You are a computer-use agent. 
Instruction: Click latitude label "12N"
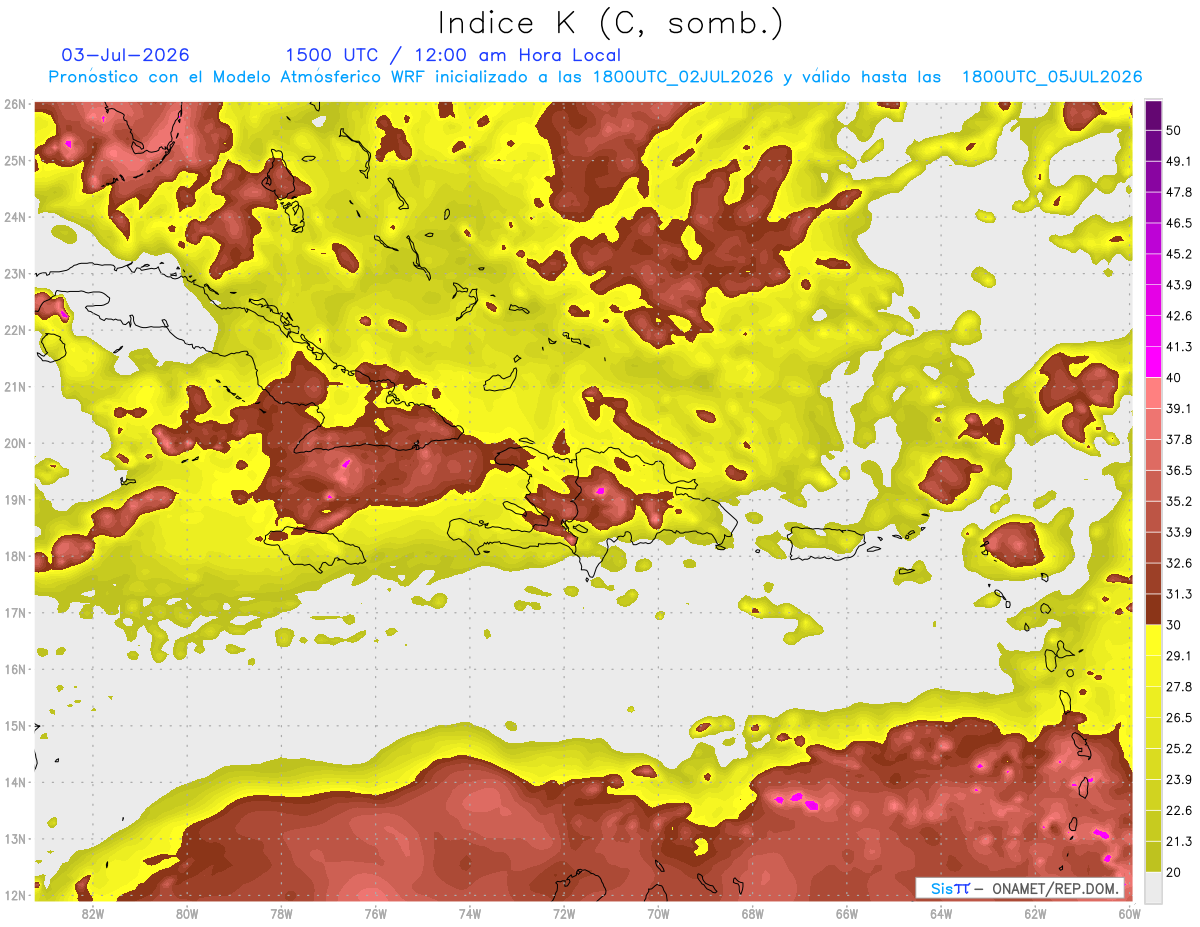(14, 896)
